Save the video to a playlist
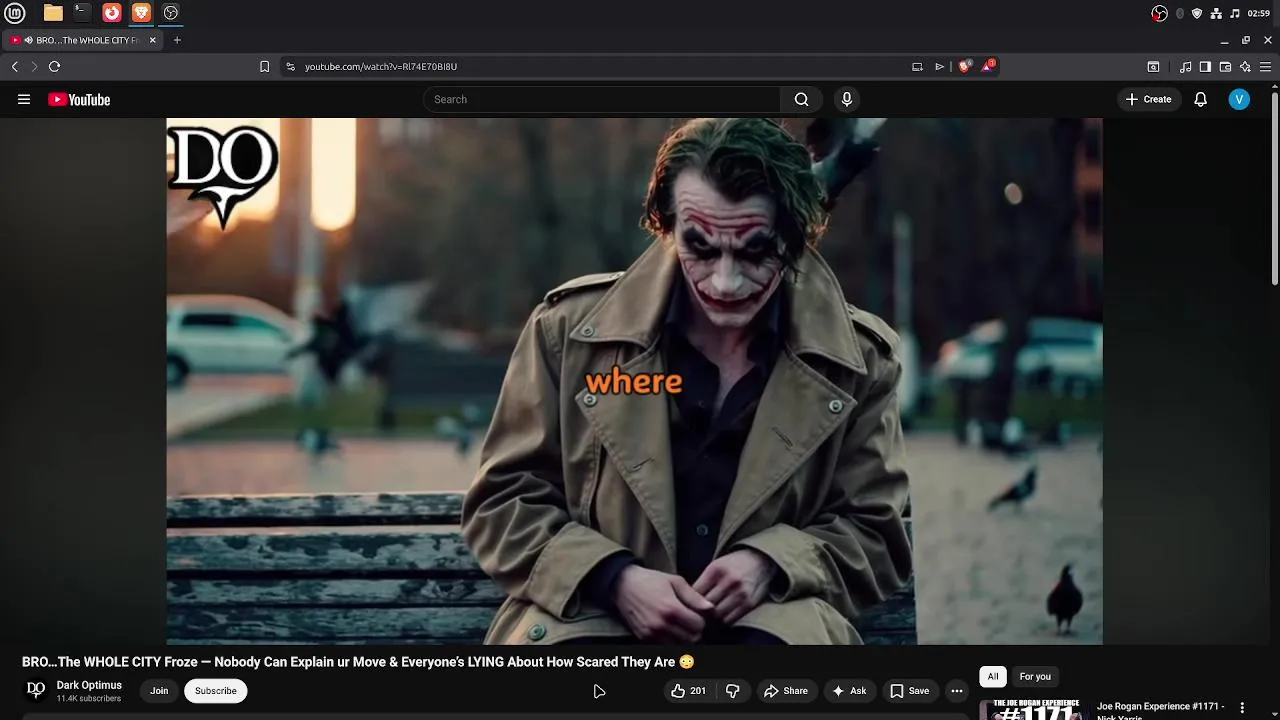This screenshot has width=1280, height=720. [910, 691]
